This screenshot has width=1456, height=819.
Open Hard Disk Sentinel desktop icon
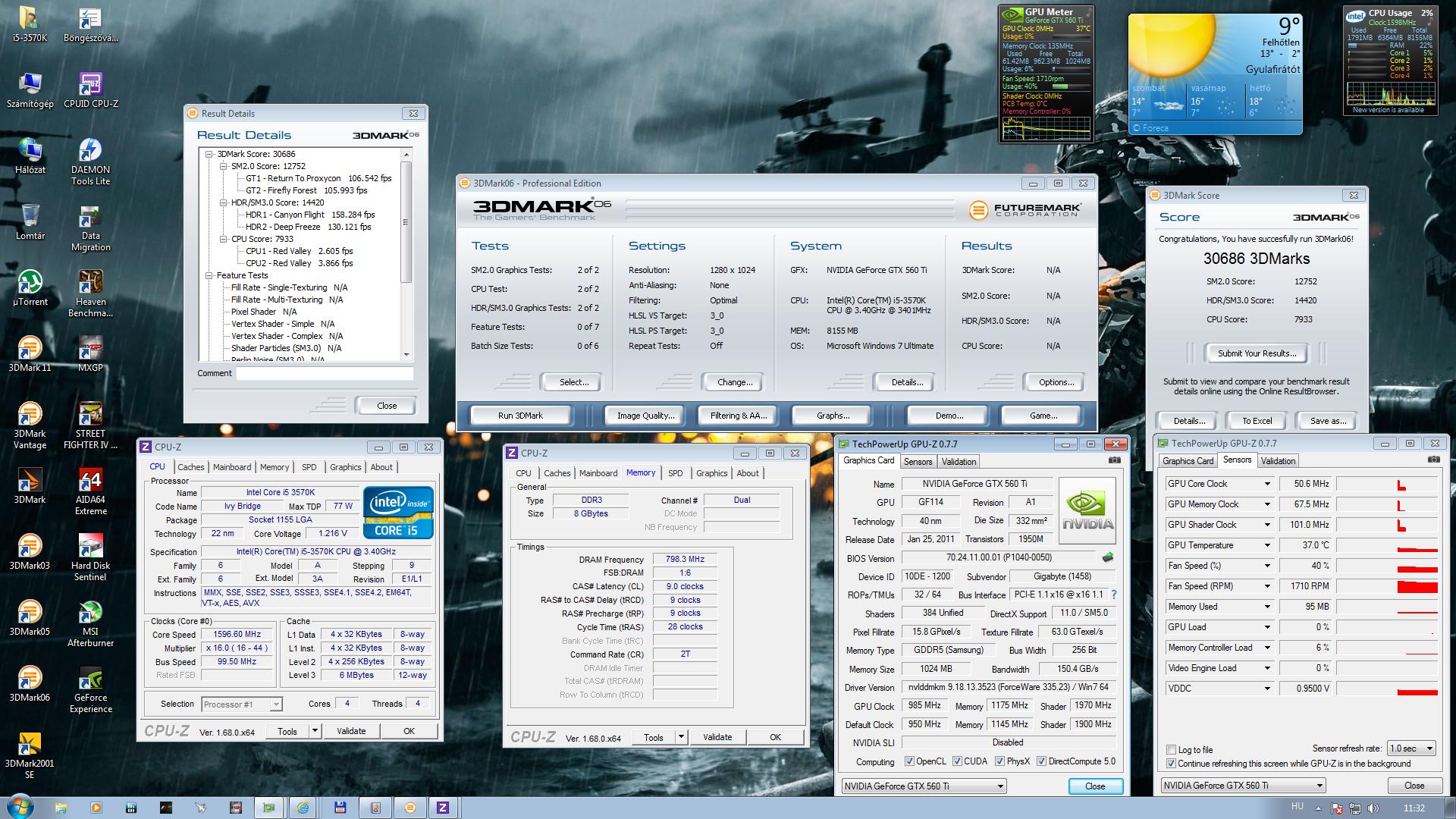tap(91, 557)
